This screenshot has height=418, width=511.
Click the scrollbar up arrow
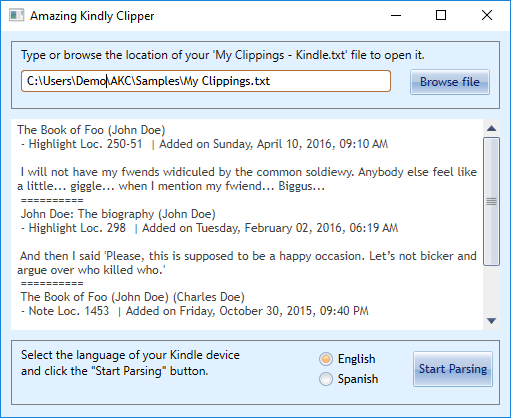[x=492, y=128]
